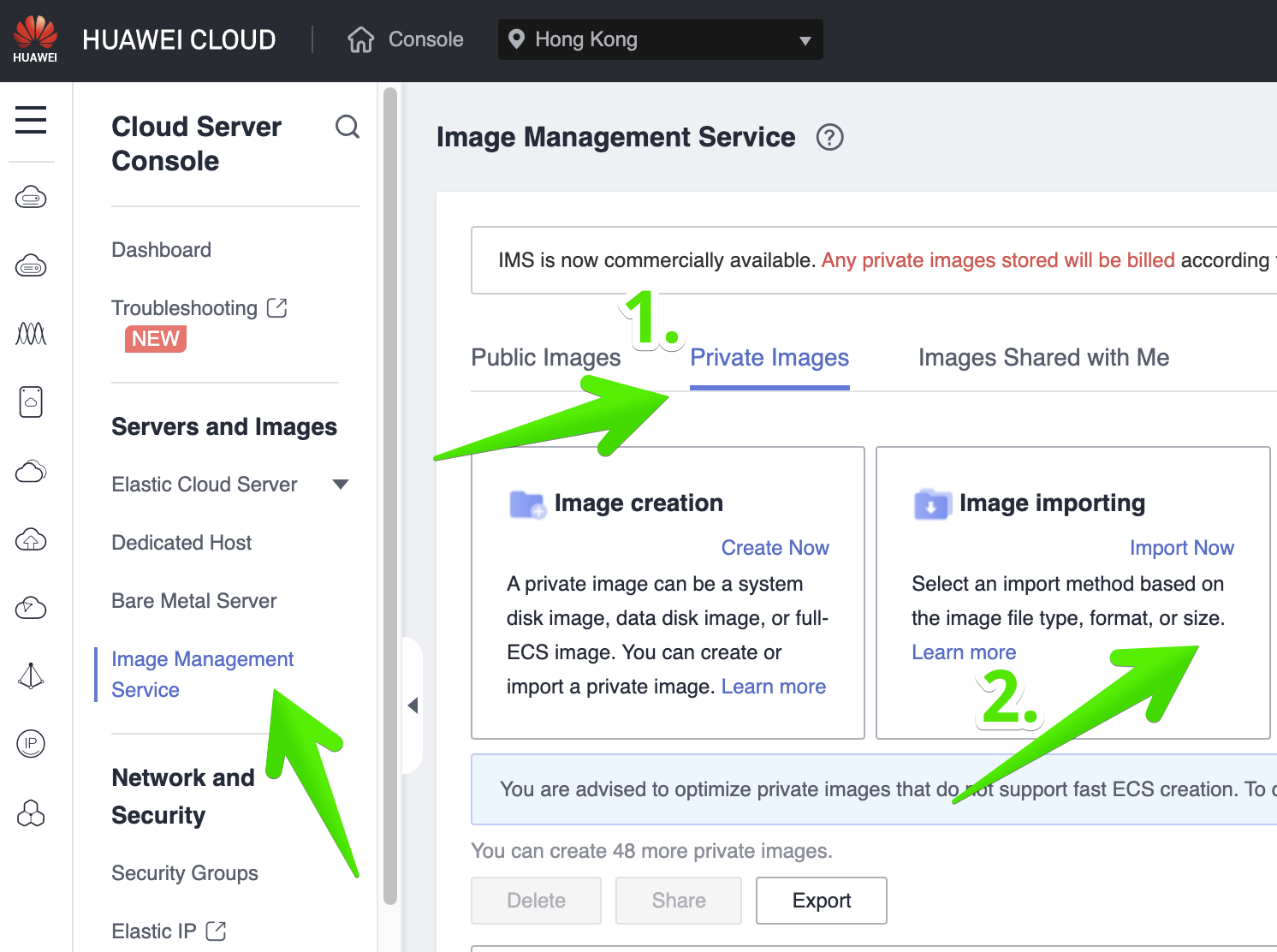The height and width of the screenshot is (952, 1277).
Task: Click the Export button
Action: [822, 901]
